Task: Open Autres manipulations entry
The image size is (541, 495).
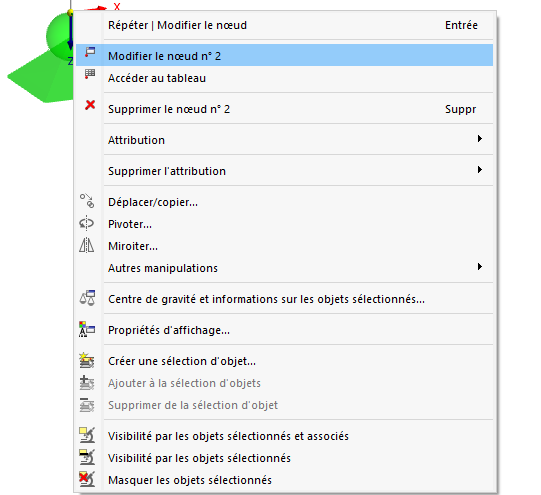Action: pyautogui.click(x=284, y=268)
